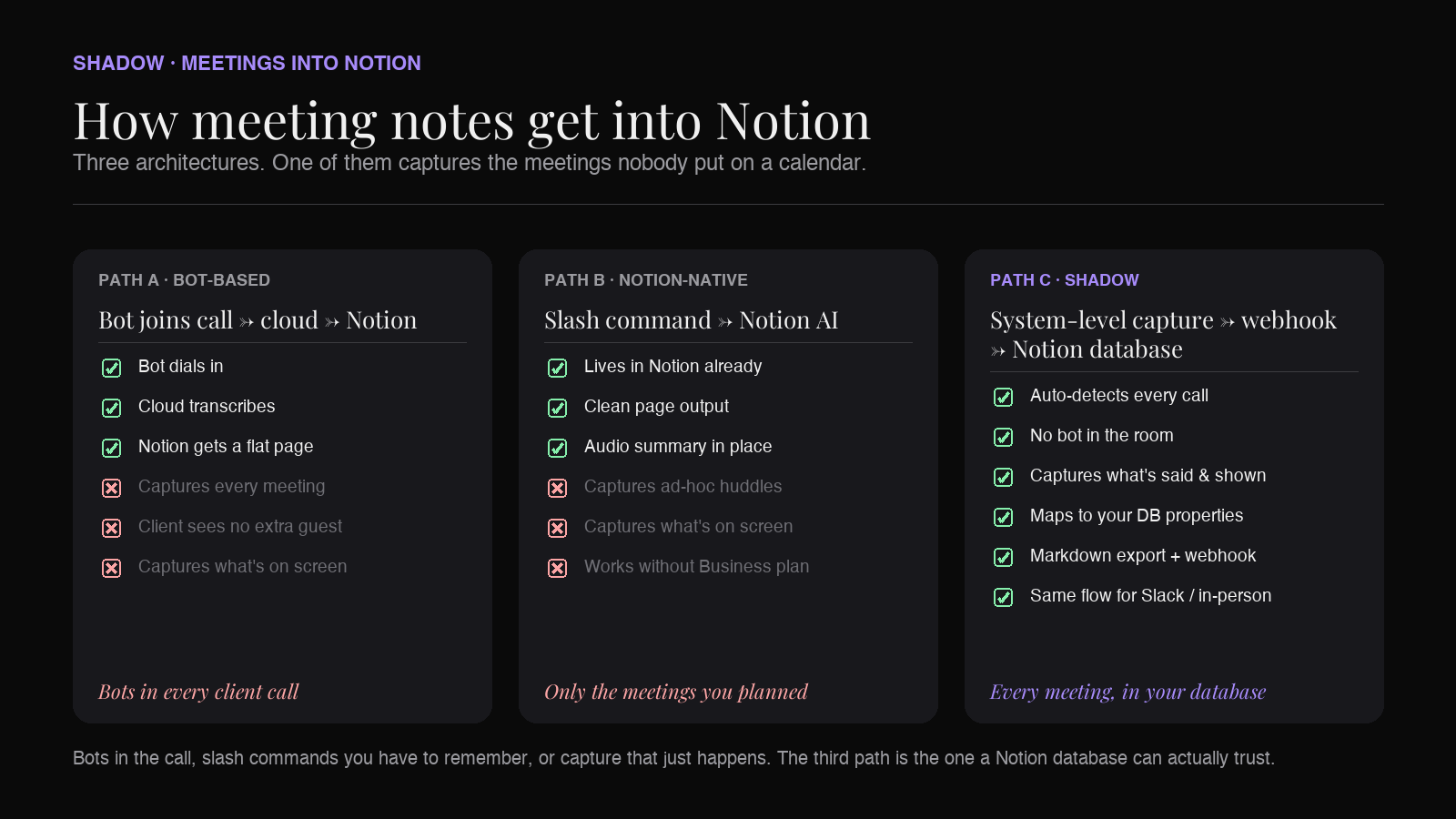This screenshot has width=1456, height=819.
Task: Select the text Notion gets a flat page
Action: (226, 447)
